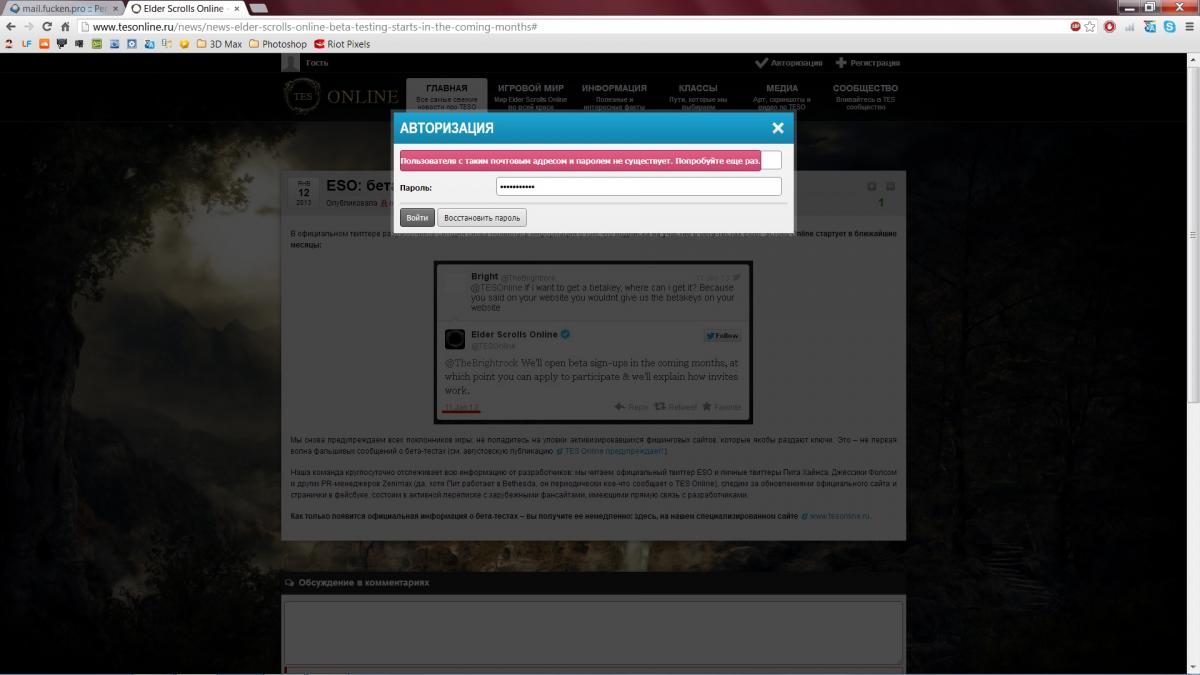Open the 3D Max bookmarks folder
Image resolution: width=1200 pixels, height=675 pixels.
point(219,44)
